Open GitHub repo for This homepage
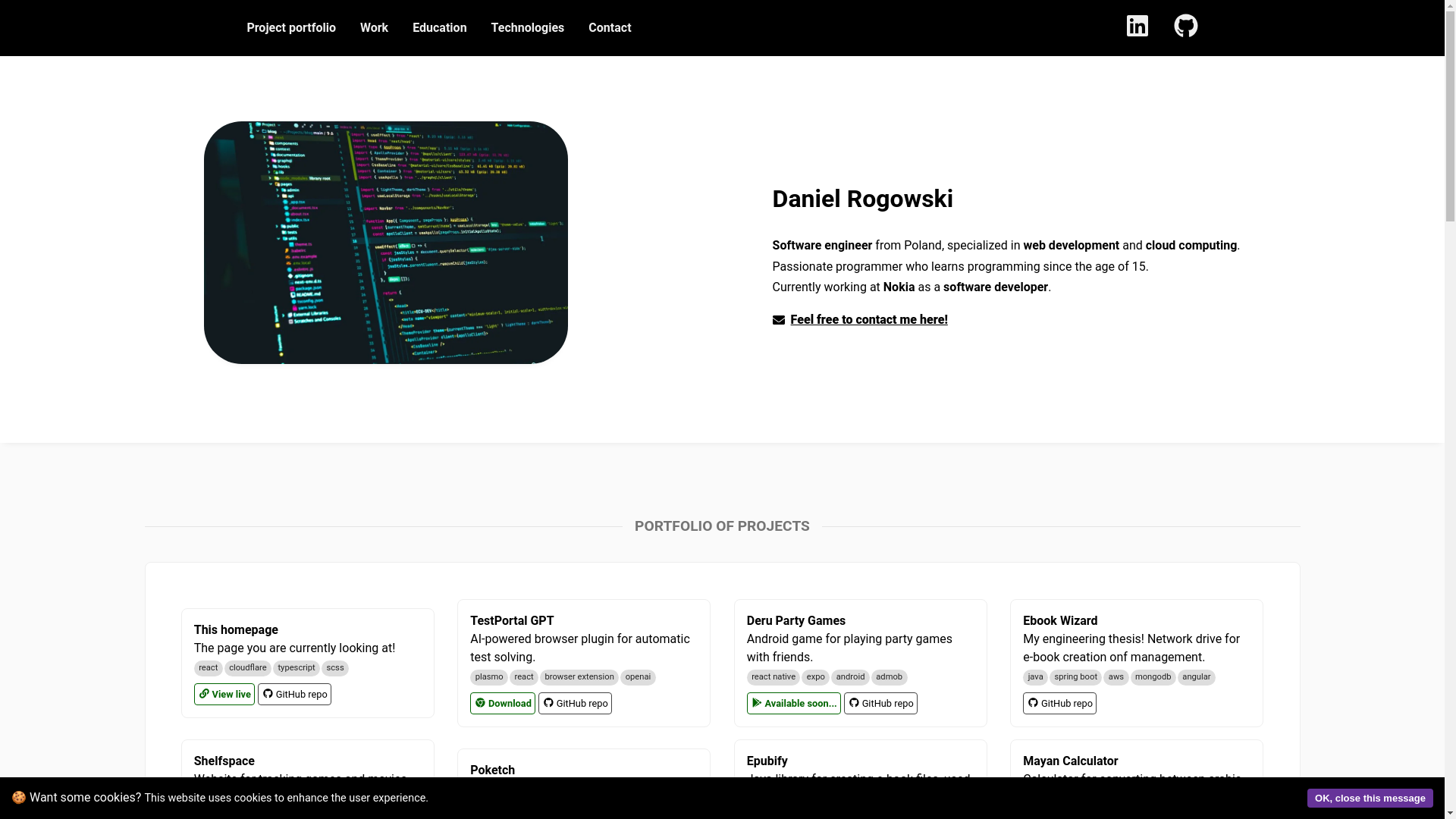This screenshot has width=1456, height=819. point(294,695)
